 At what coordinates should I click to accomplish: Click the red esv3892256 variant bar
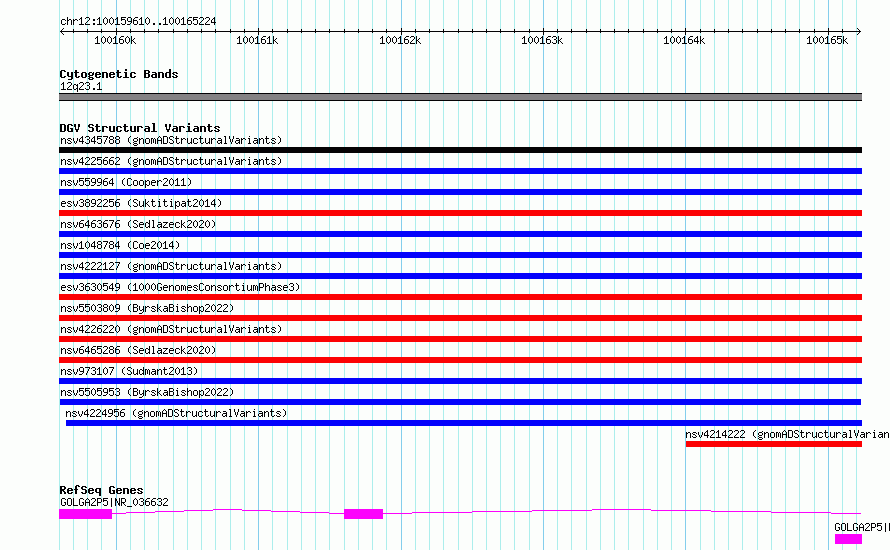point(460,213)
